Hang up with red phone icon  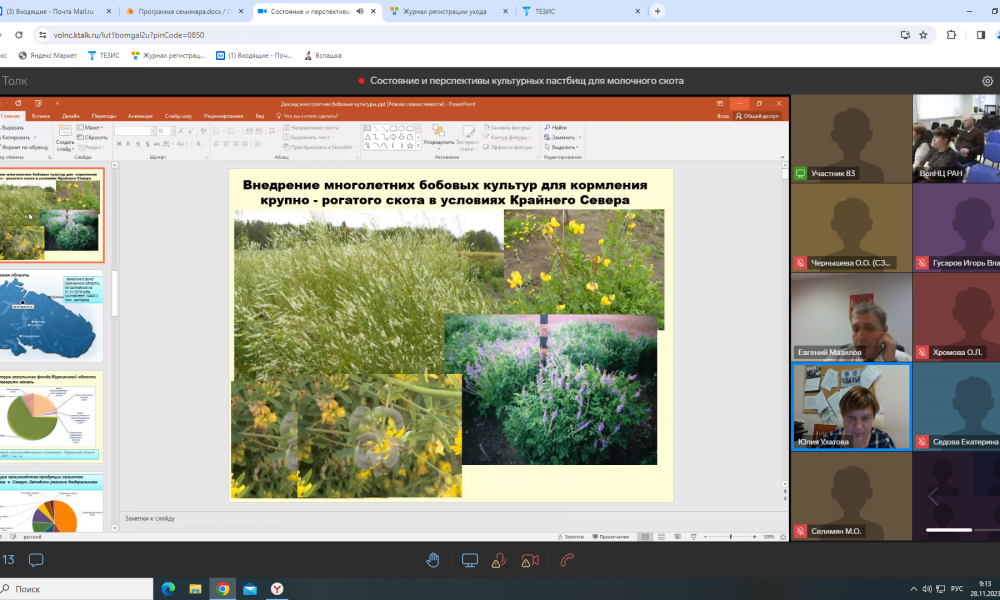568,560
